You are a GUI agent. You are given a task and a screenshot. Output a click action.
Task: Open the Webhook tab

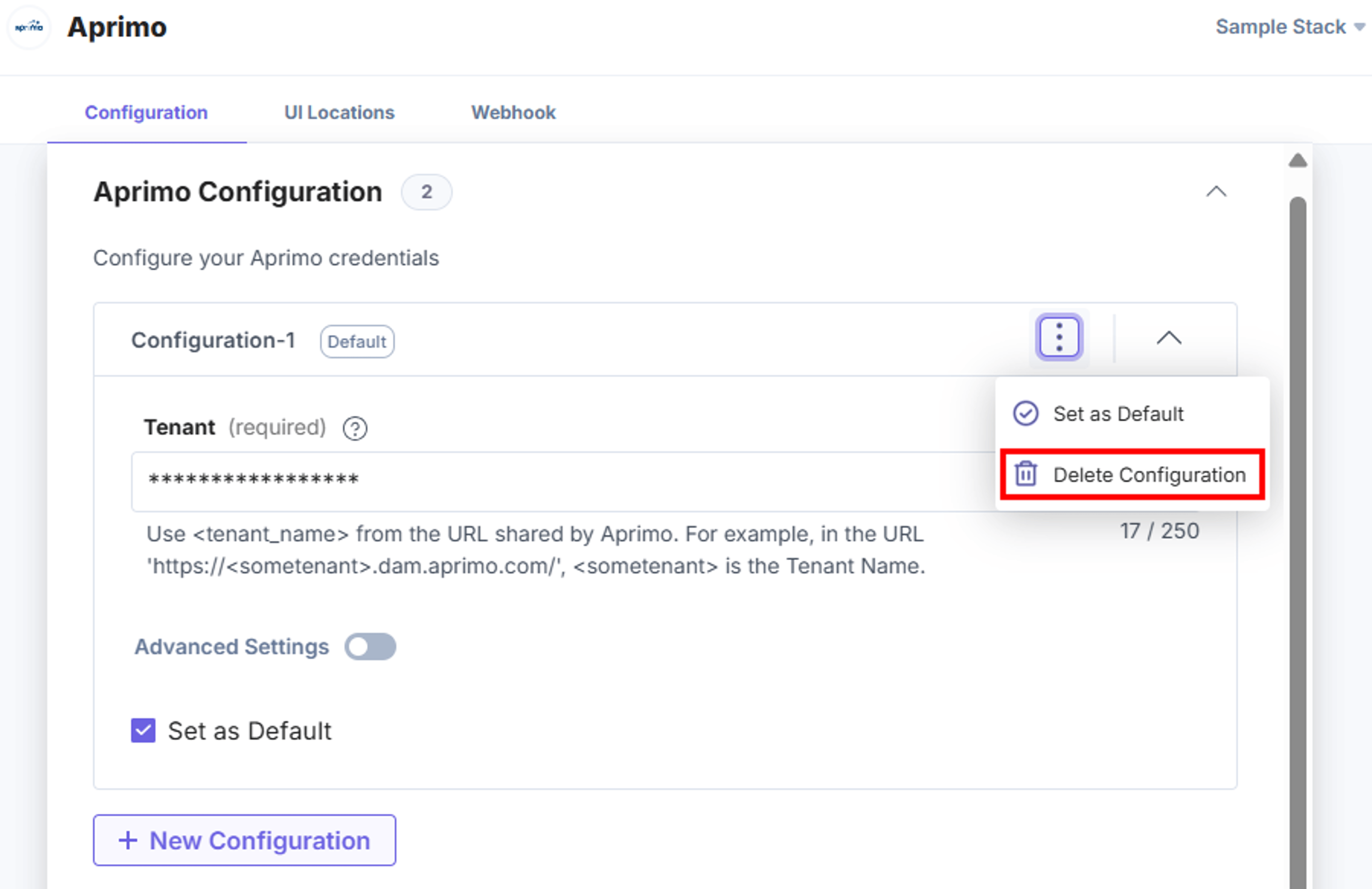click(x=513, y=113)
